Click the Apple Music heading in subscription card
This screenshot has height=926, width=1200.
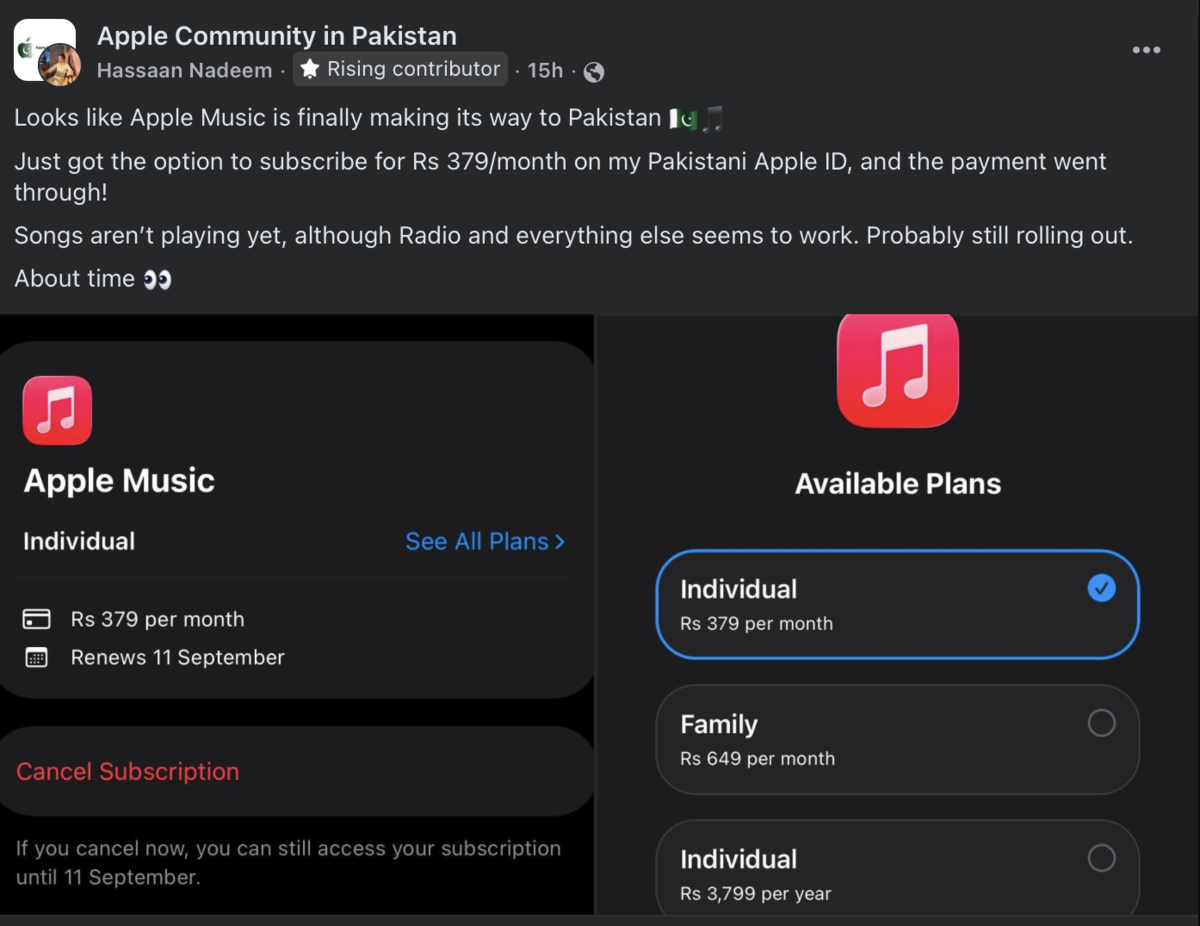(119, 481)
